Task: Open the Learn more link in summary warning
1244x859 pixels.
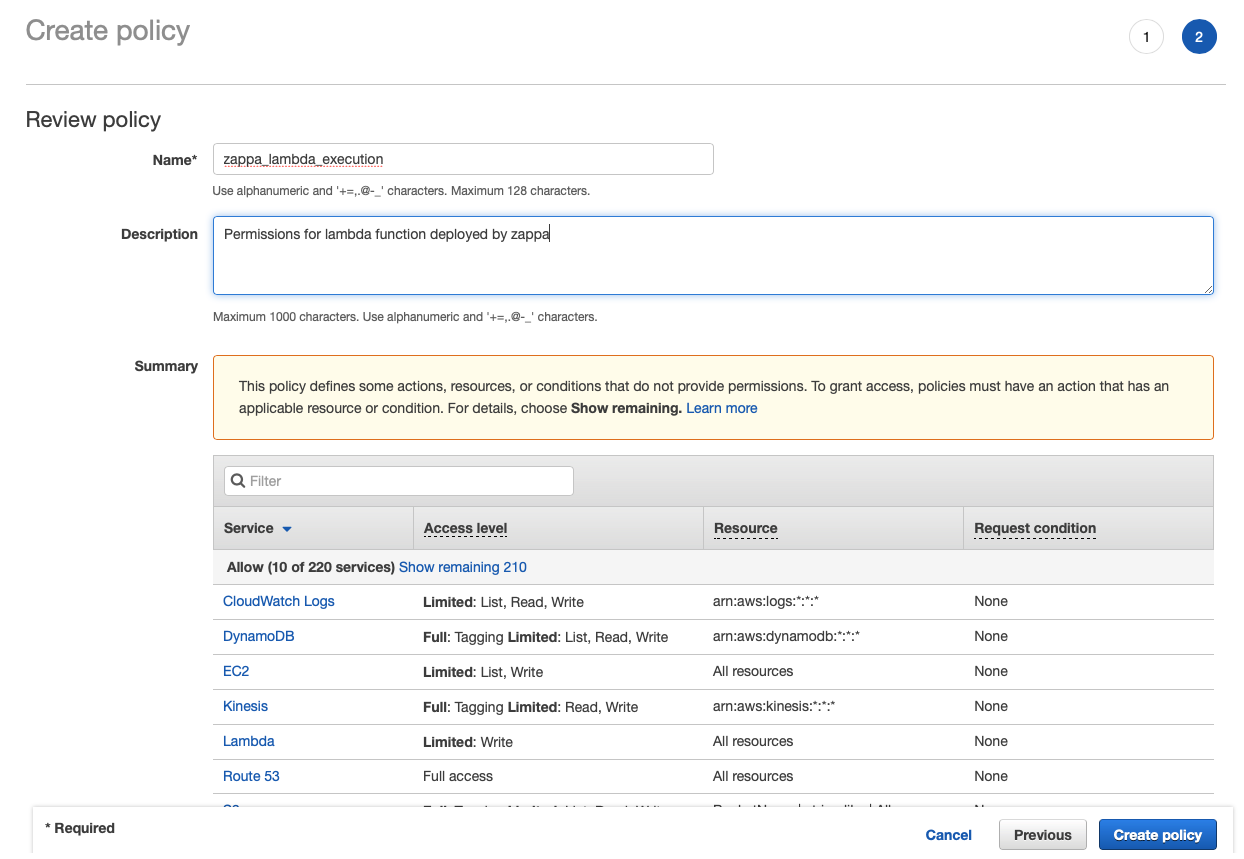Action: [x=721, y=408]
